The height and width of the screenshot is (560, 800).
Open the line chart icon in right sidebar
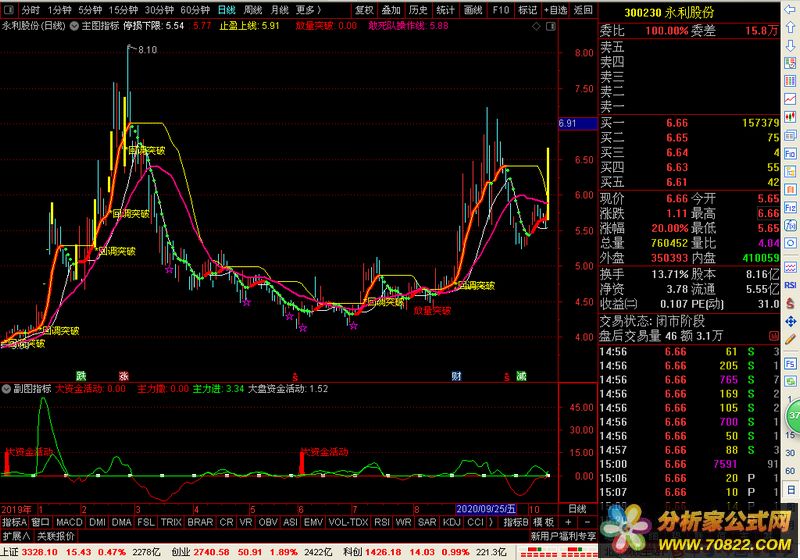pos(790,98)
